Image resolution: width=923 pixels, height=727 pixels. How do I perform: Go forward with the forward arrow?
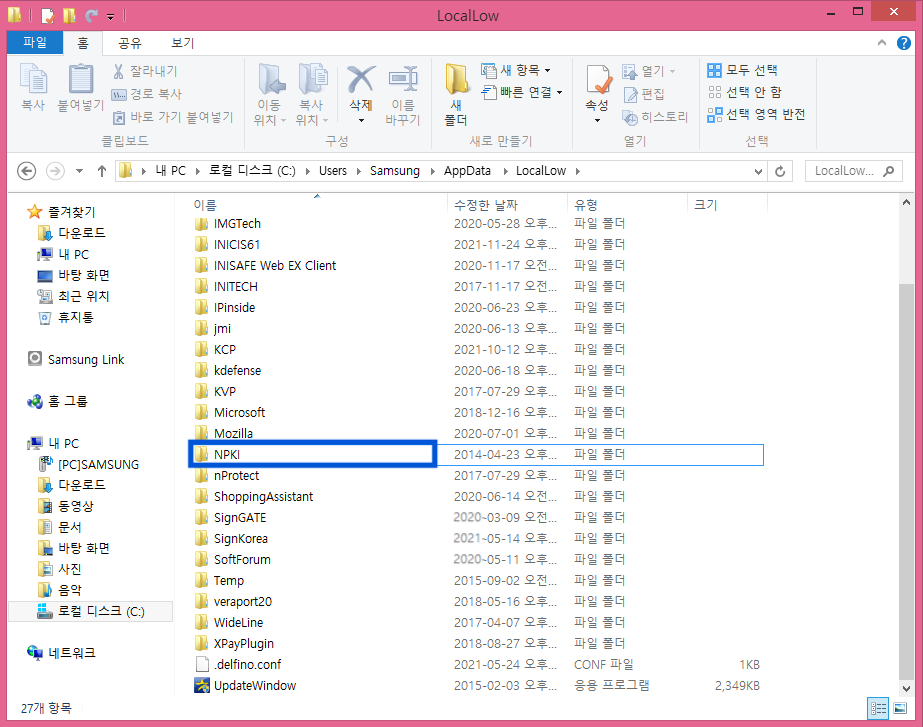55,171
